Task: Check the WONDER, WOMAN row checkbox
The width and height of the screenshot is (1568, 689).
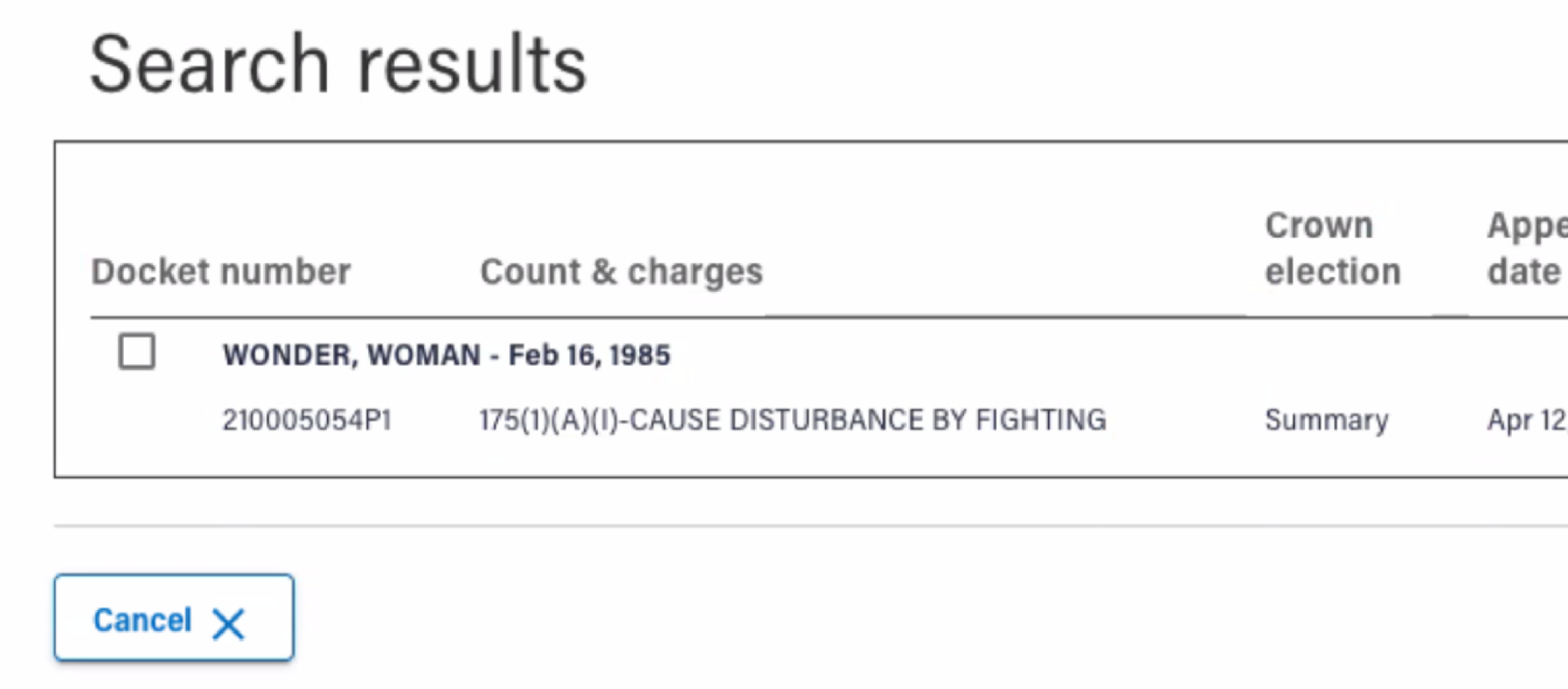Action: coord(137,352)
